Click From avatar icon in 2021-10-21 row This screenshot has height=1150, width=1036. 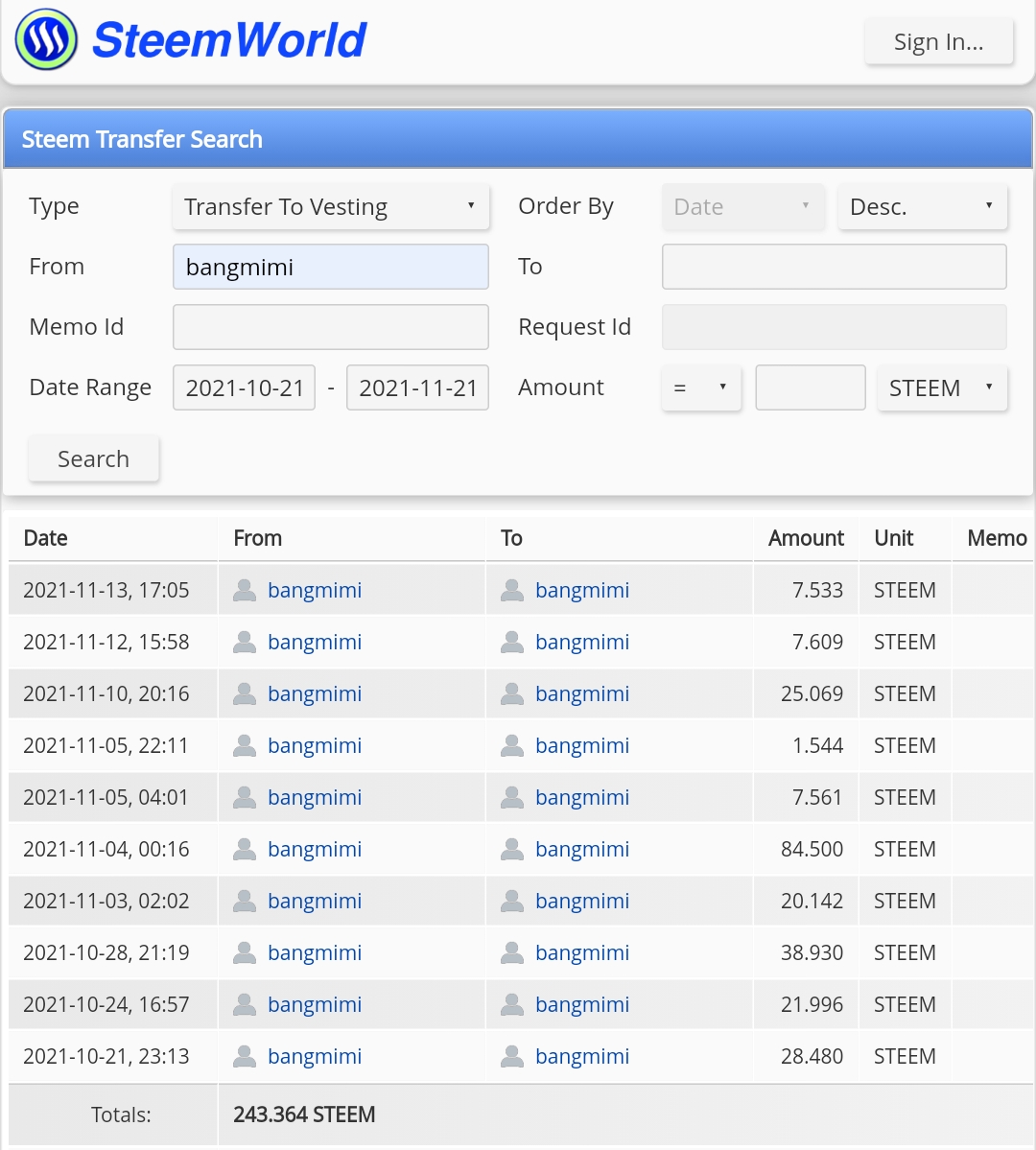tap(245, 1056)
